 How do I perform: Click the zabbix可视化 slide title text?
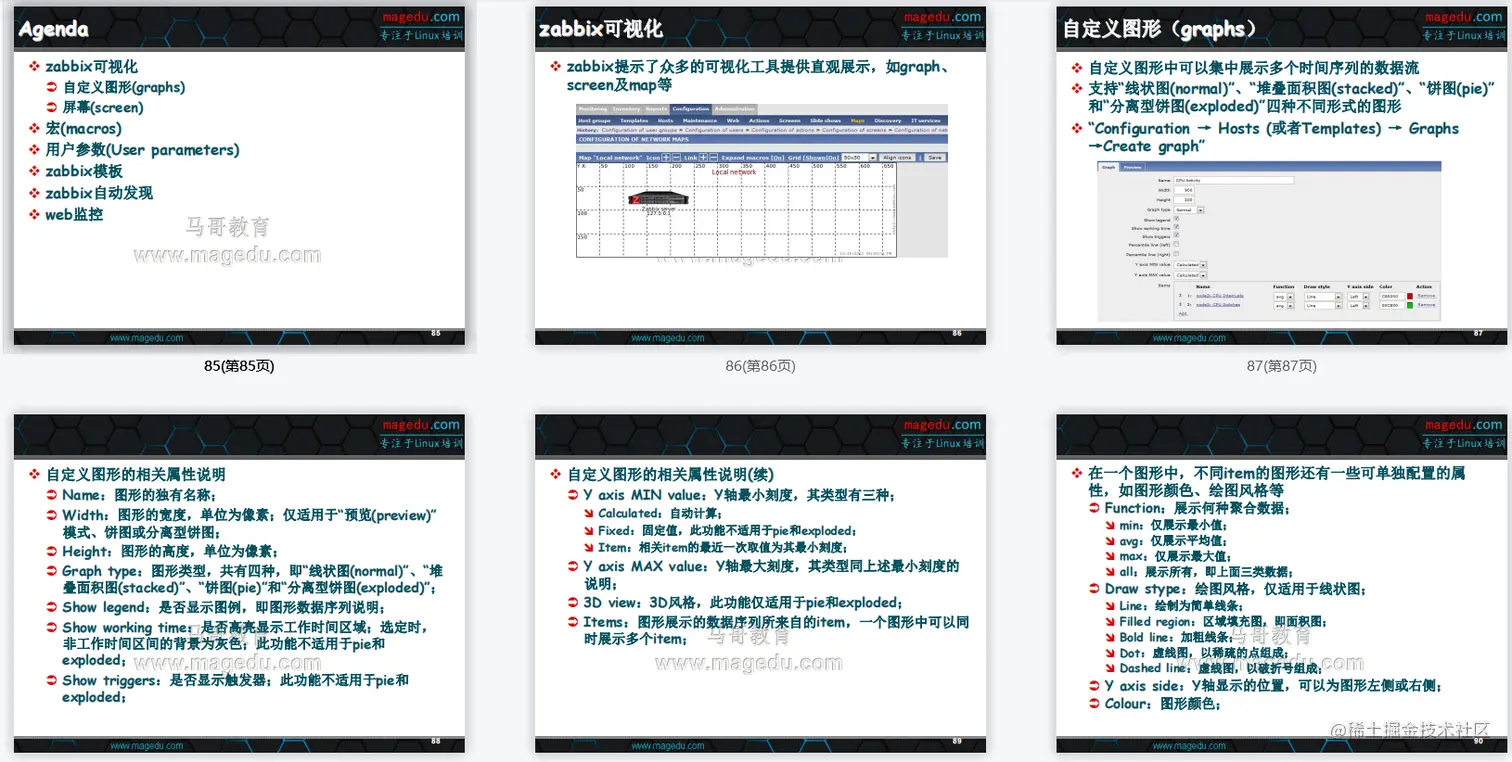(x=600, y=29)
